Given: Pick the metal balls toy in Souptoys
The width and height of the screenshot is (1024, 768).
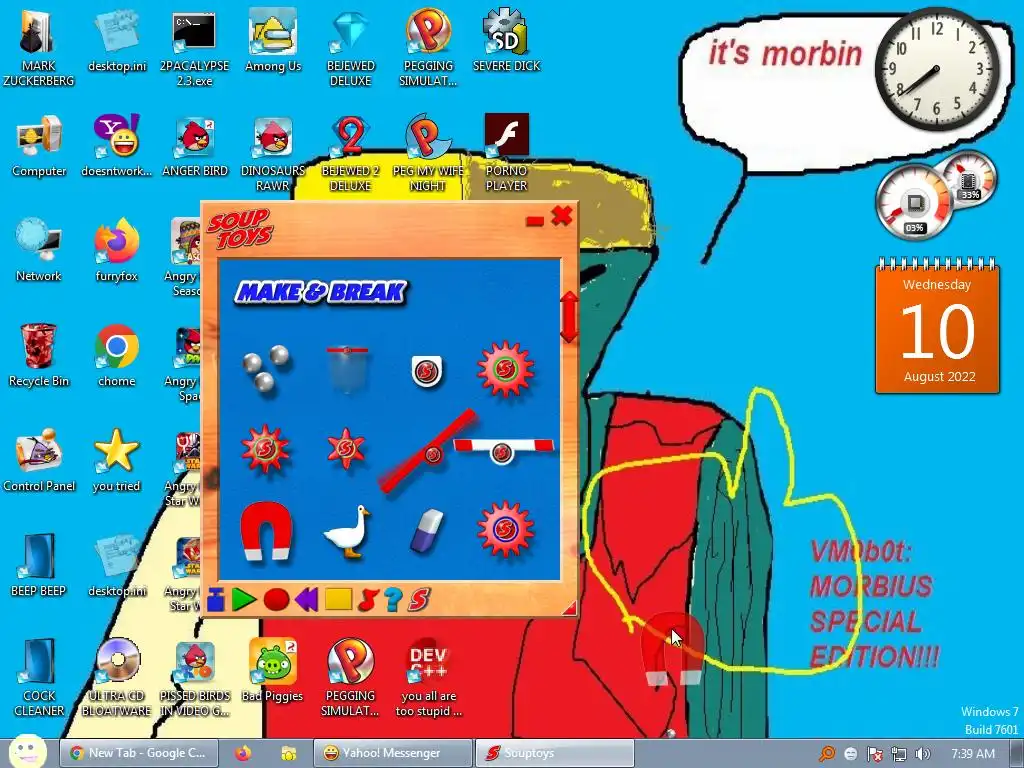Looking at the screenshot, I should pyautogui.click(x=266, y=370).
